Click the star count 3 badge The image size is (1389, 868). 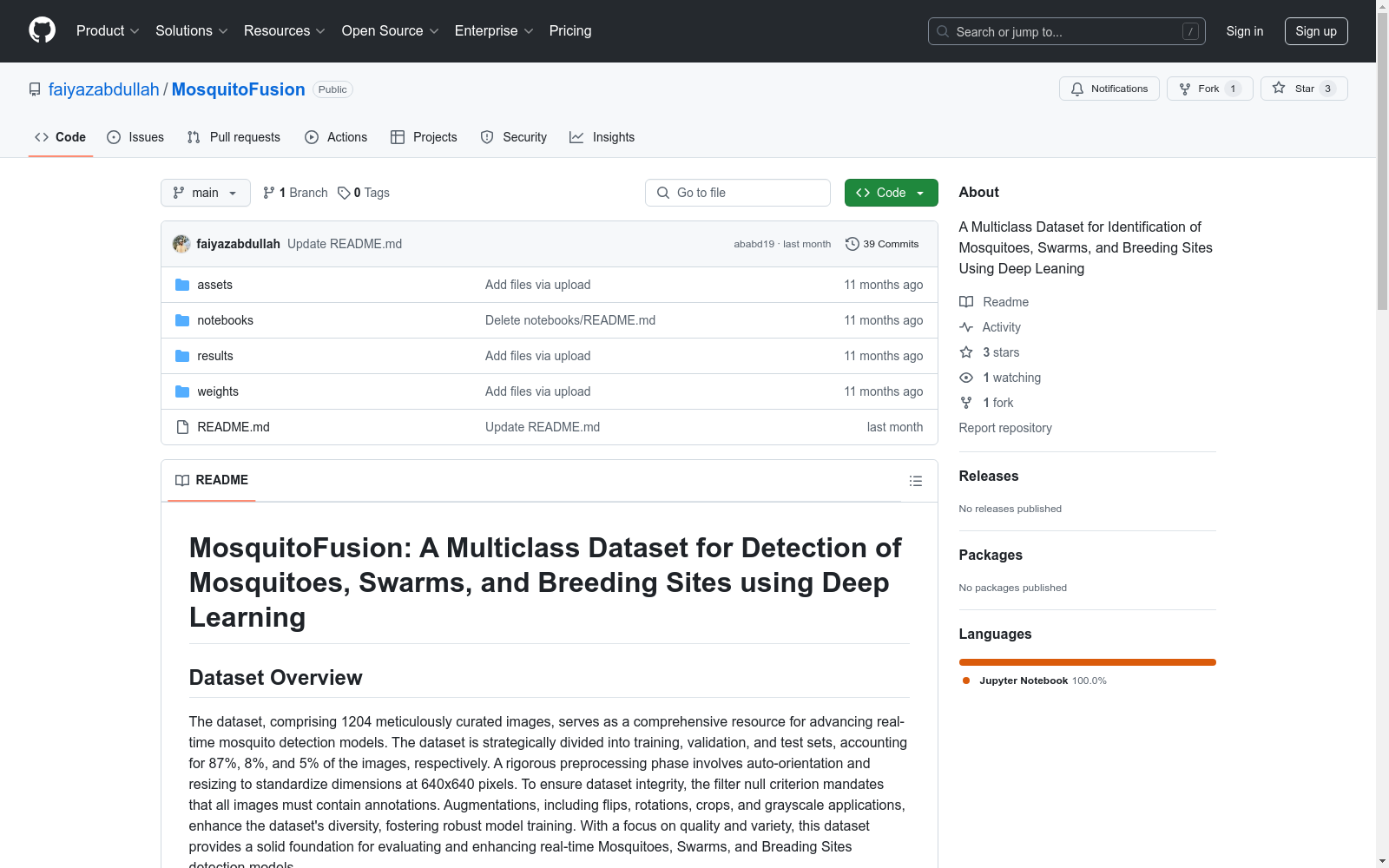1327,89
